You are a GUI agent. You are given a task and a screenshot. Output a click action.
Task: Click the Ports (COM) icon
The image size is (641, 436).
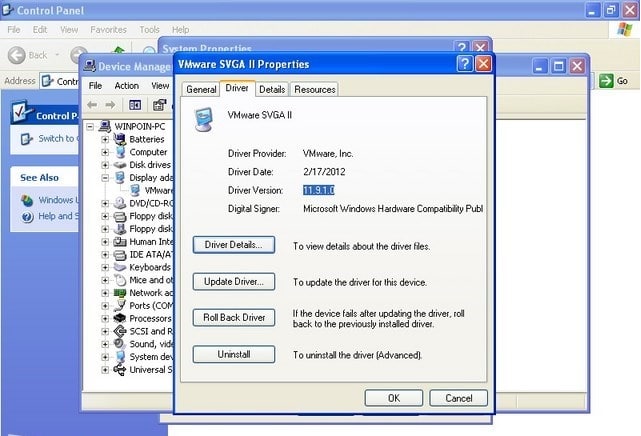tap(120, 306)
